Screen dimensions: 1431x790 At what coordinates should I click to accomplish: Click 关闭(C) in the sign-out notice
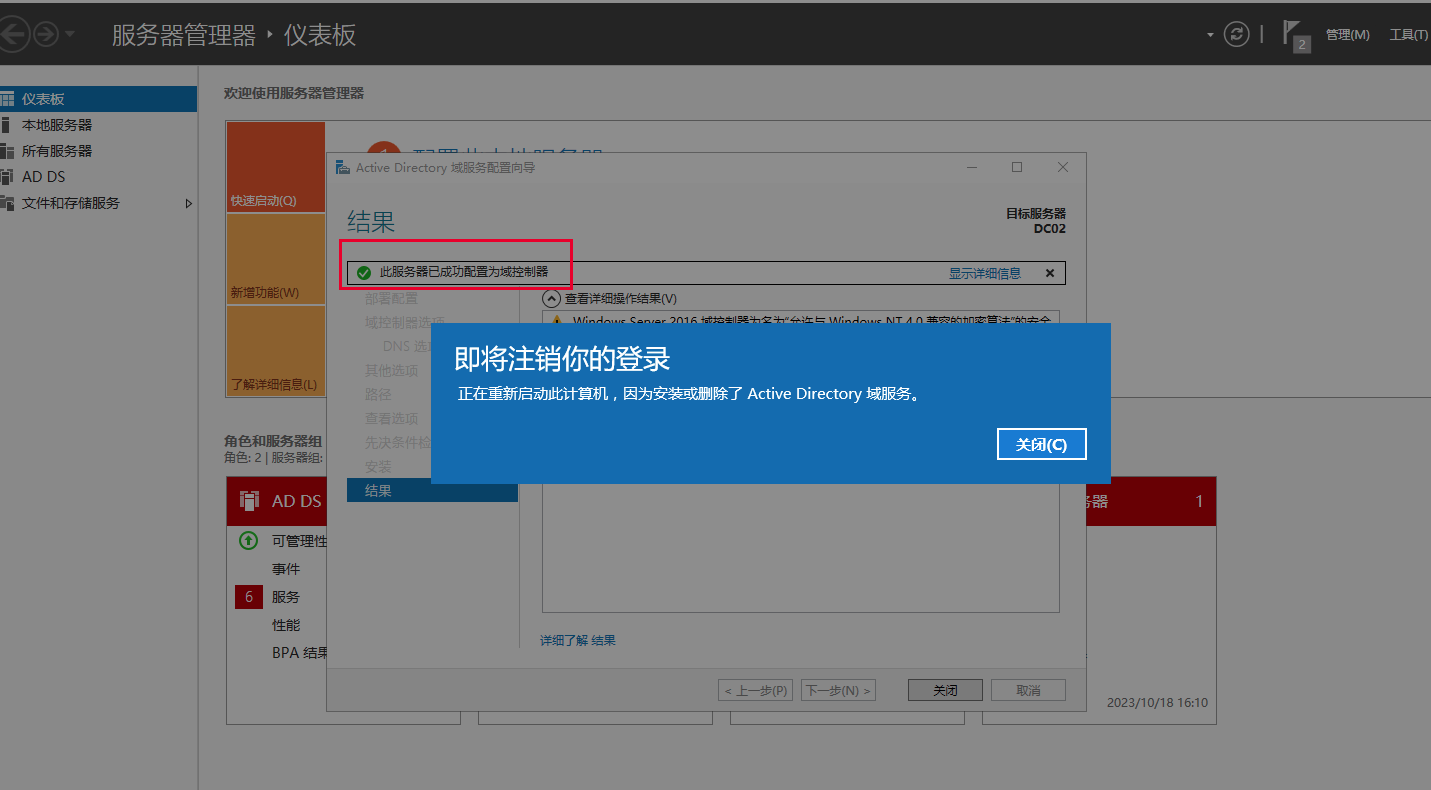click(x=1041, y=445)
